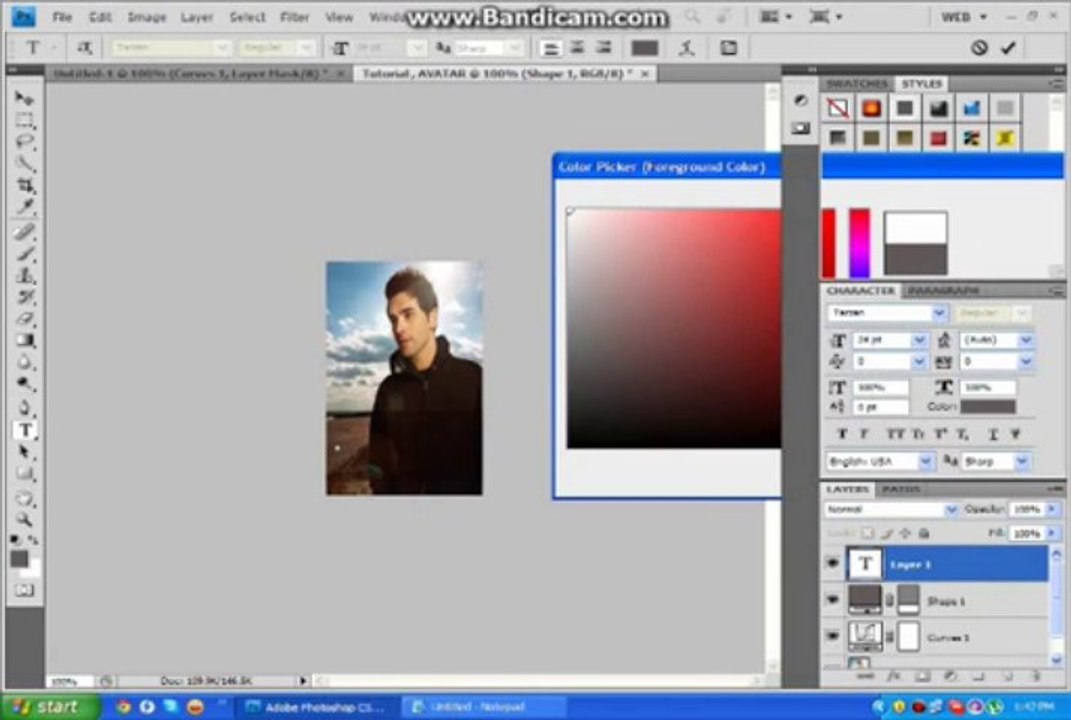Open the Edit menu

coord(100,17)
